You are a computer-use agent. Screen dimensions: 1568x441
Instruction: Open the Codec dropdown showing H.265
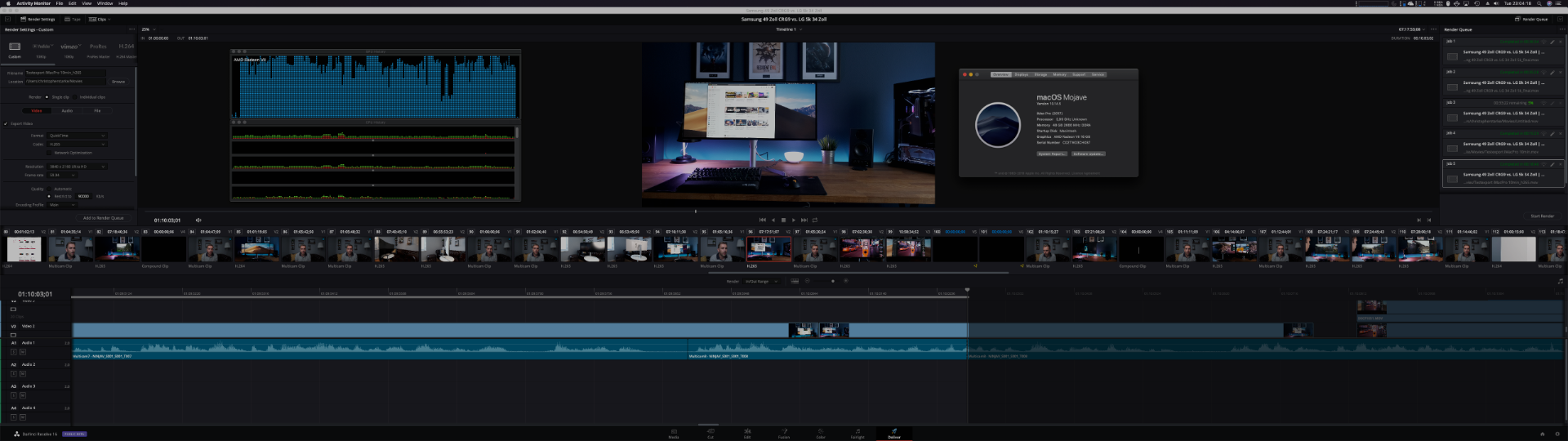click(77, 145)
